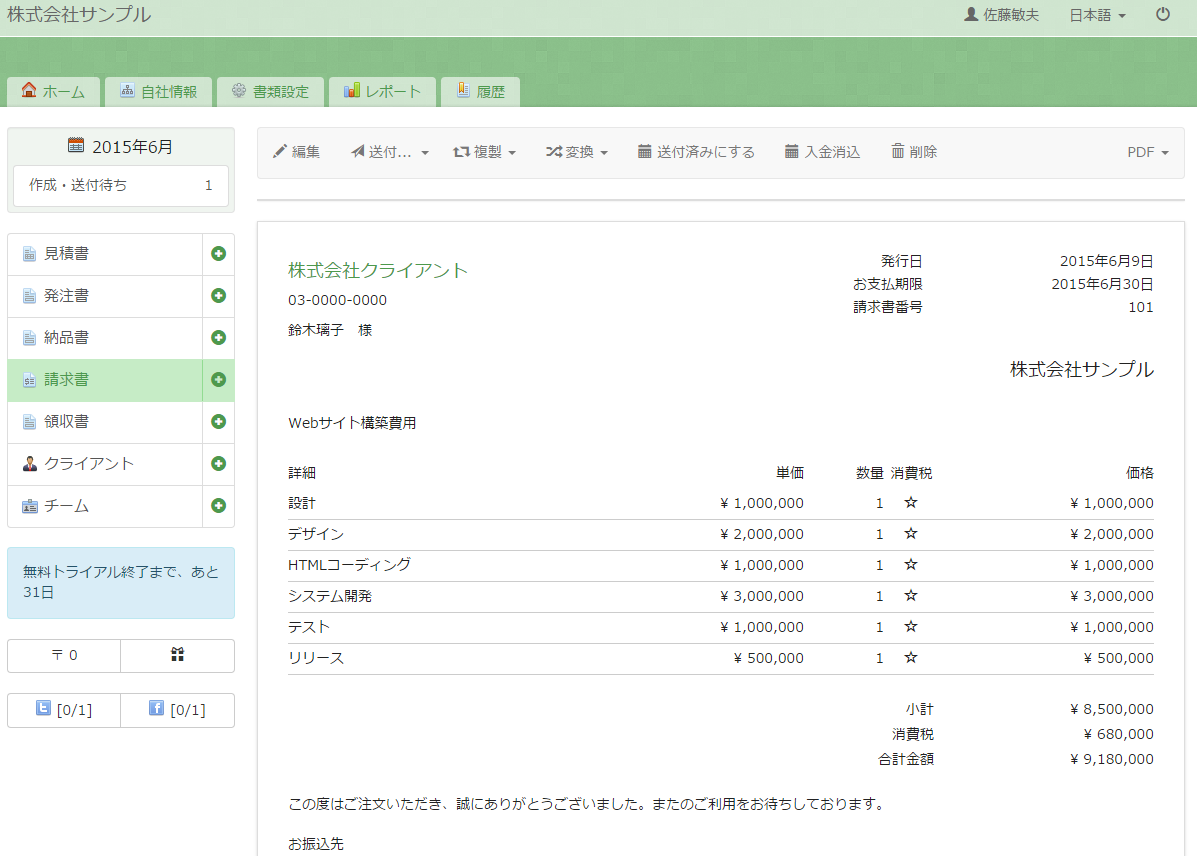The width and height of the screenshot is (1197, 856).
Task: Add new チーム with plus icon
Action: click(218, 506)
